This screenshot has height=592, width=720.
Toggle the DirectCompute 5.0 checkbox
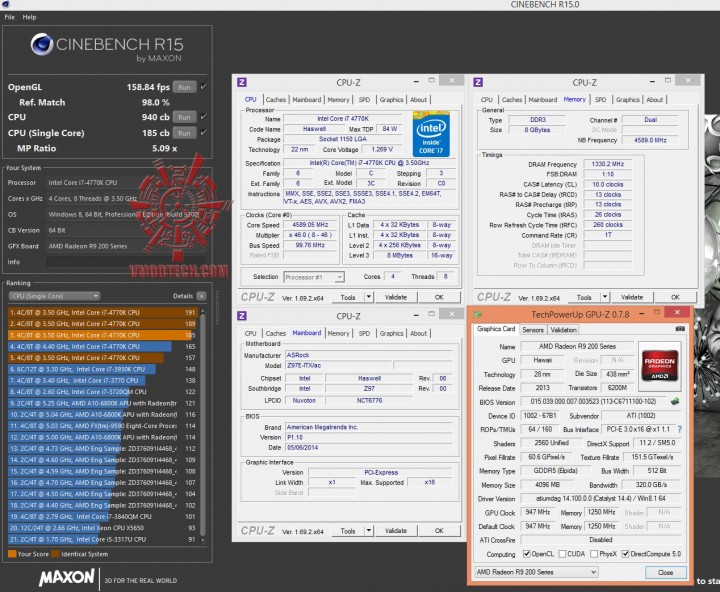[625, 554]
